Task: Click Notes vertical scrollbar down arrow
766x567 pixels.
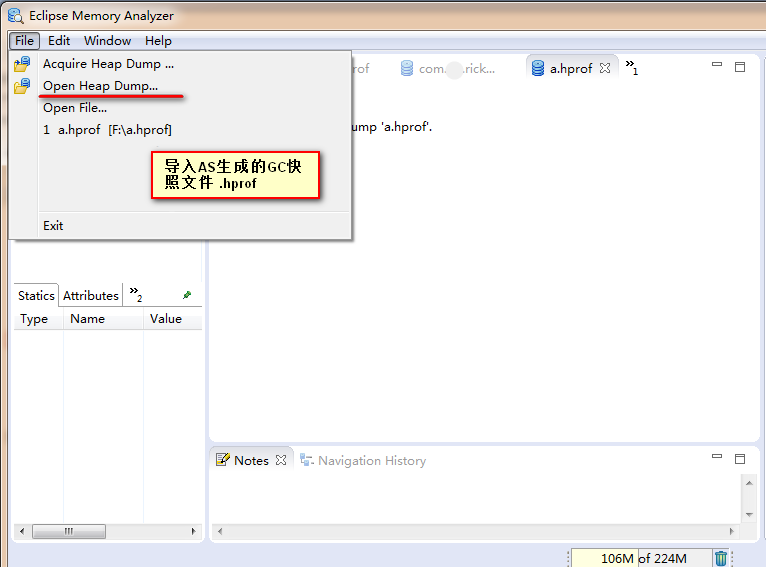Action: [x=749, y=515]
